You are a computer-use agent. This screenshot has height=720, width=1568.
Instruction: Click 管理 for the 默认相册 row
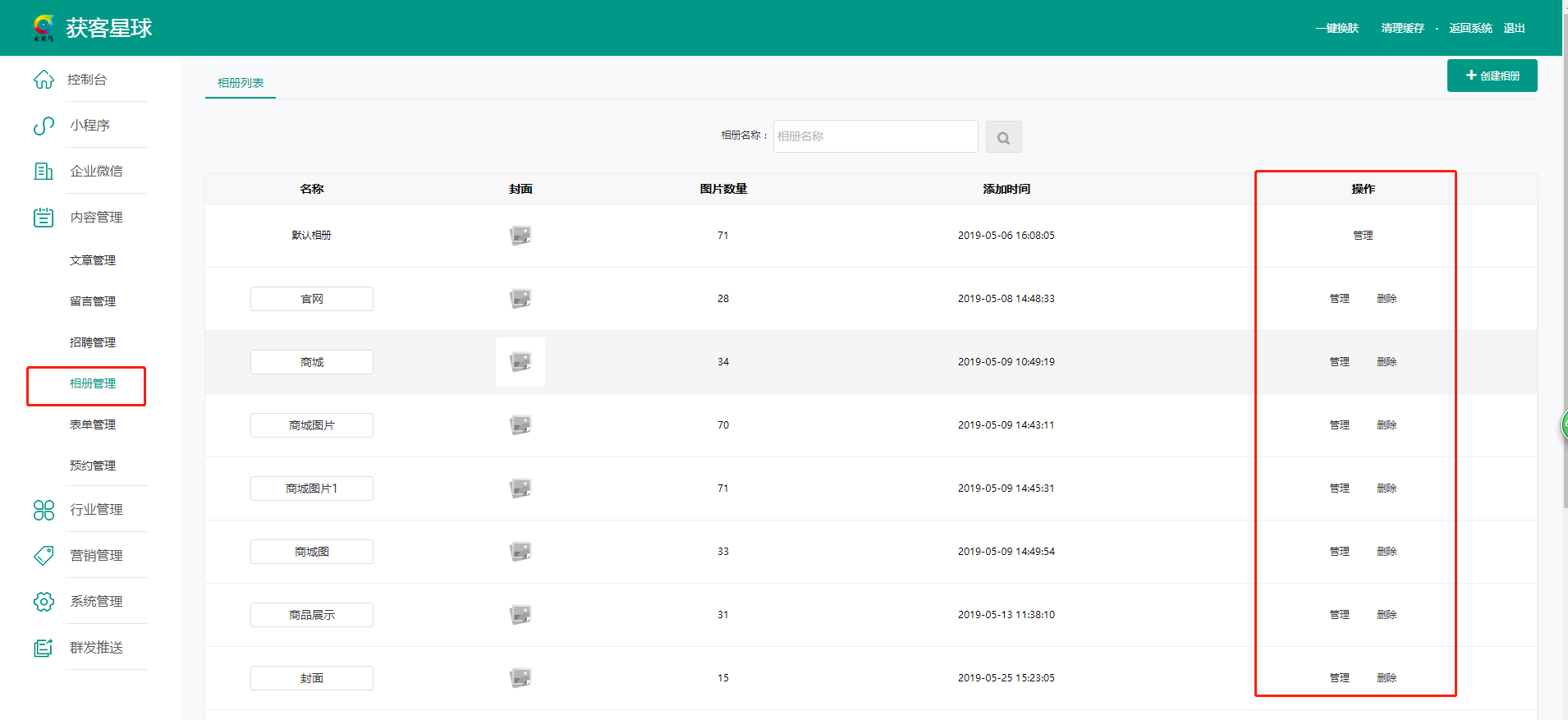[x=1363, y=236]
